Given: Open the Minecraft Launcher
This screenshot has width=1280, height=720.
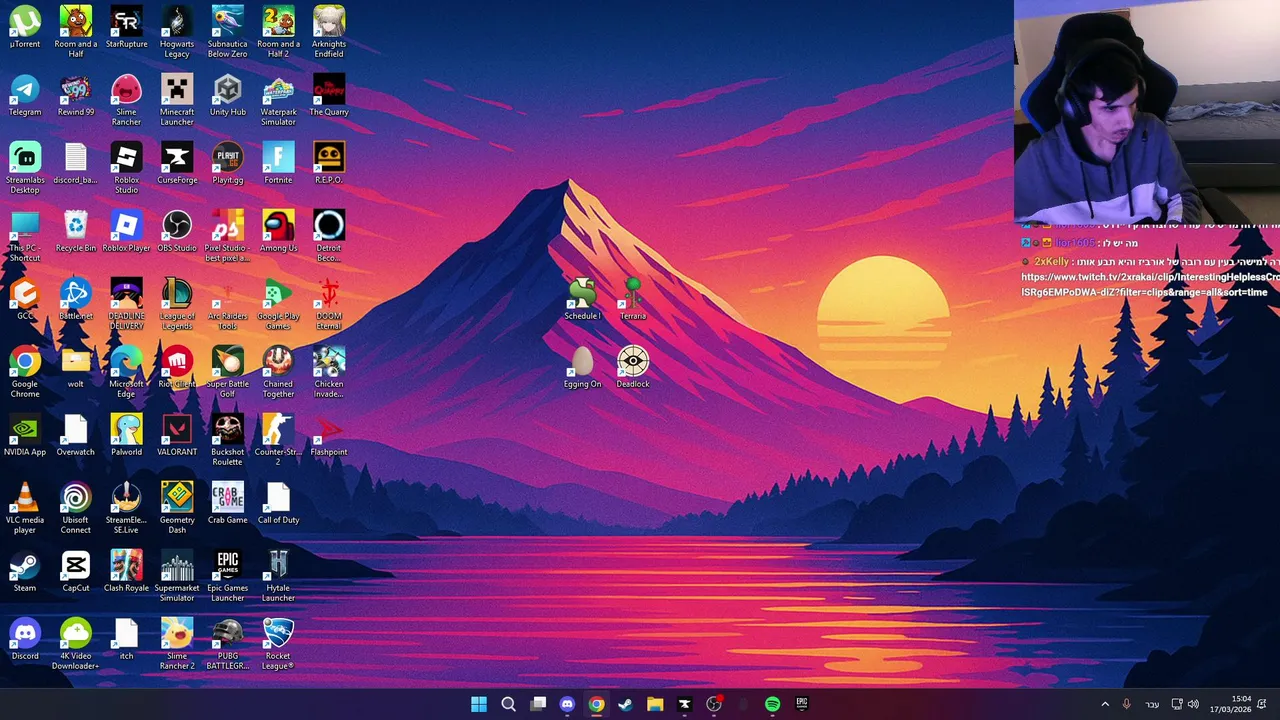Looking at the screenshot, I should (177, 100).
